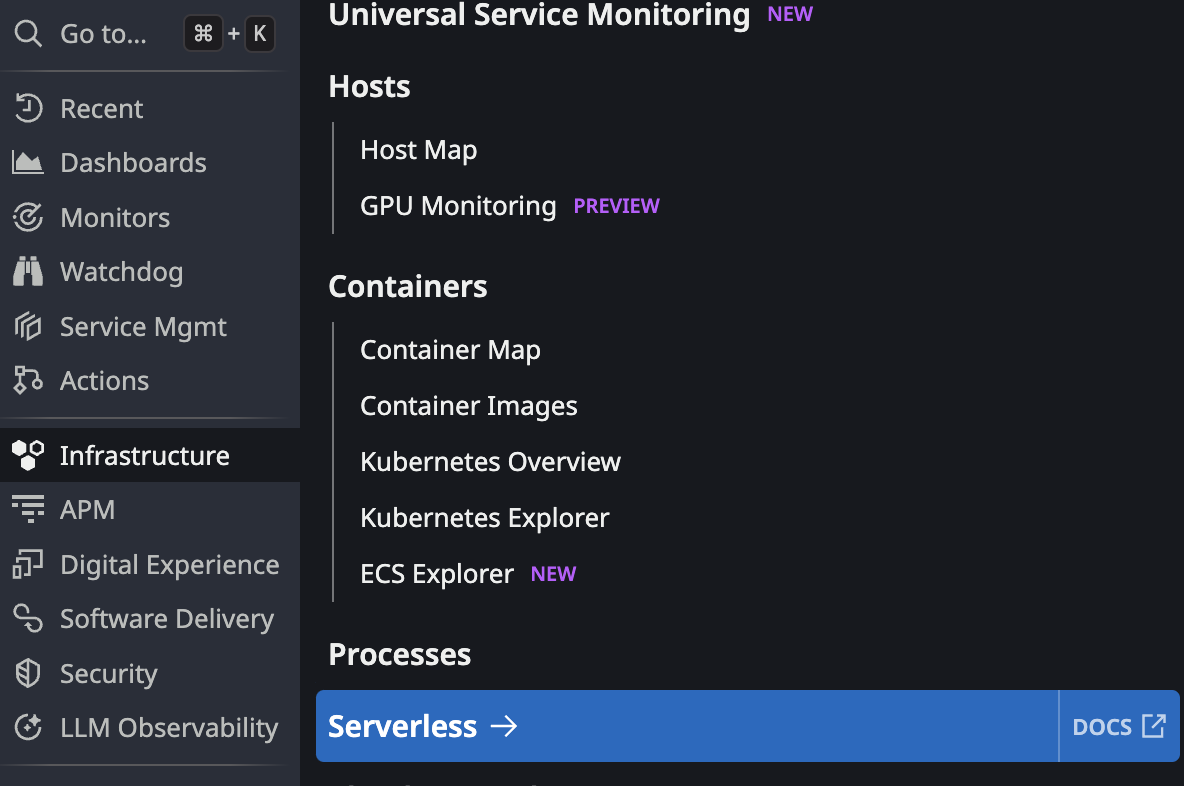Screen dimensions: 1184x786
Task: Click the Security shield icon
Action: [27, 673]
